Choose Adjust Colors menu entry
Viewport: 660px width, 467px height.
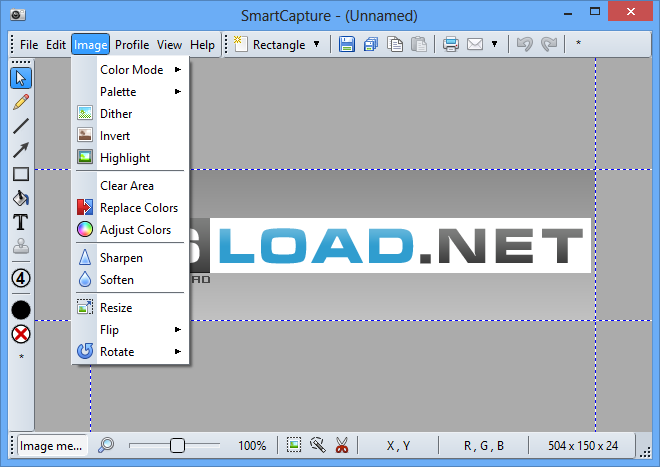pyautogui.click(x=130, y=230)
